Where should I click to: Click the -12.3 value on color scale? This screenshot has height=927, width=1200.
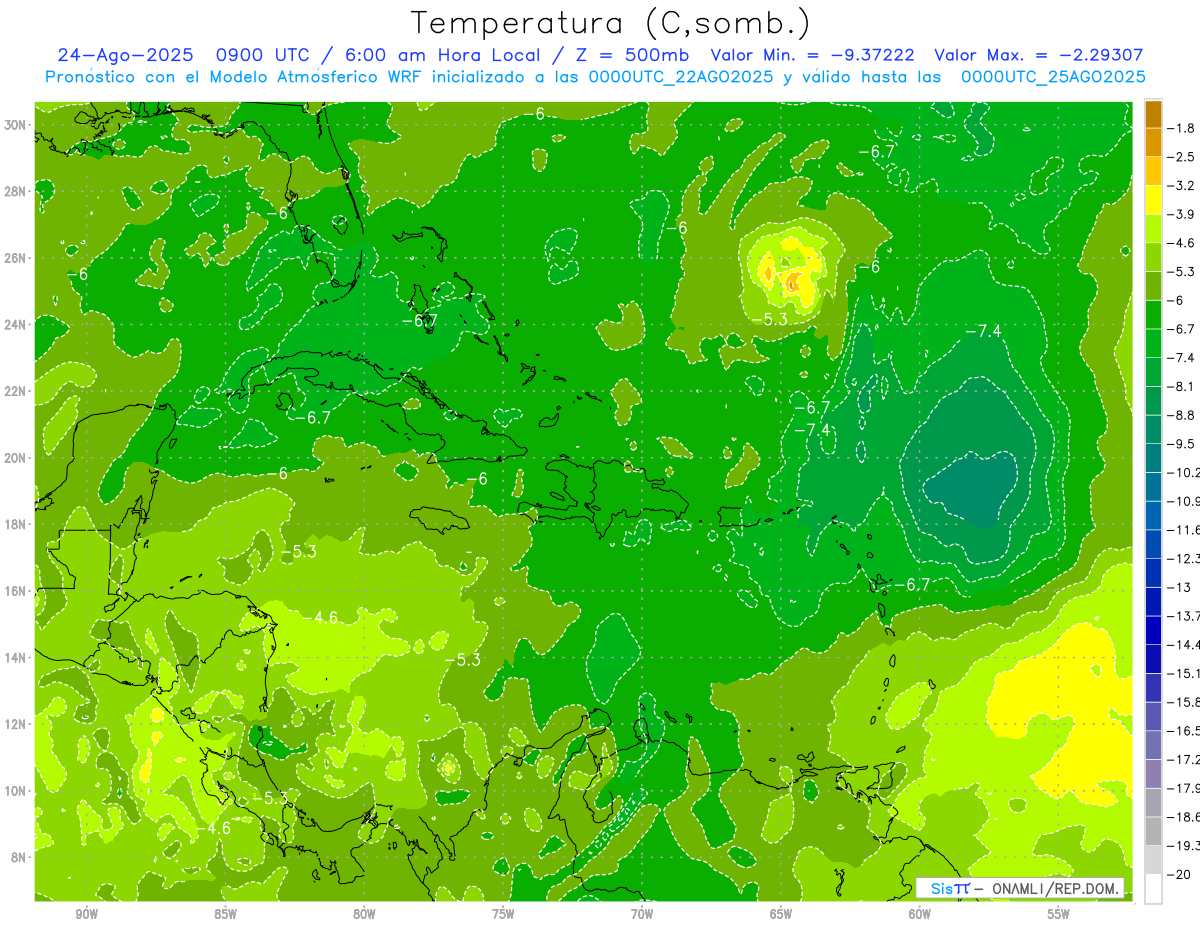tap(1184, 558)
